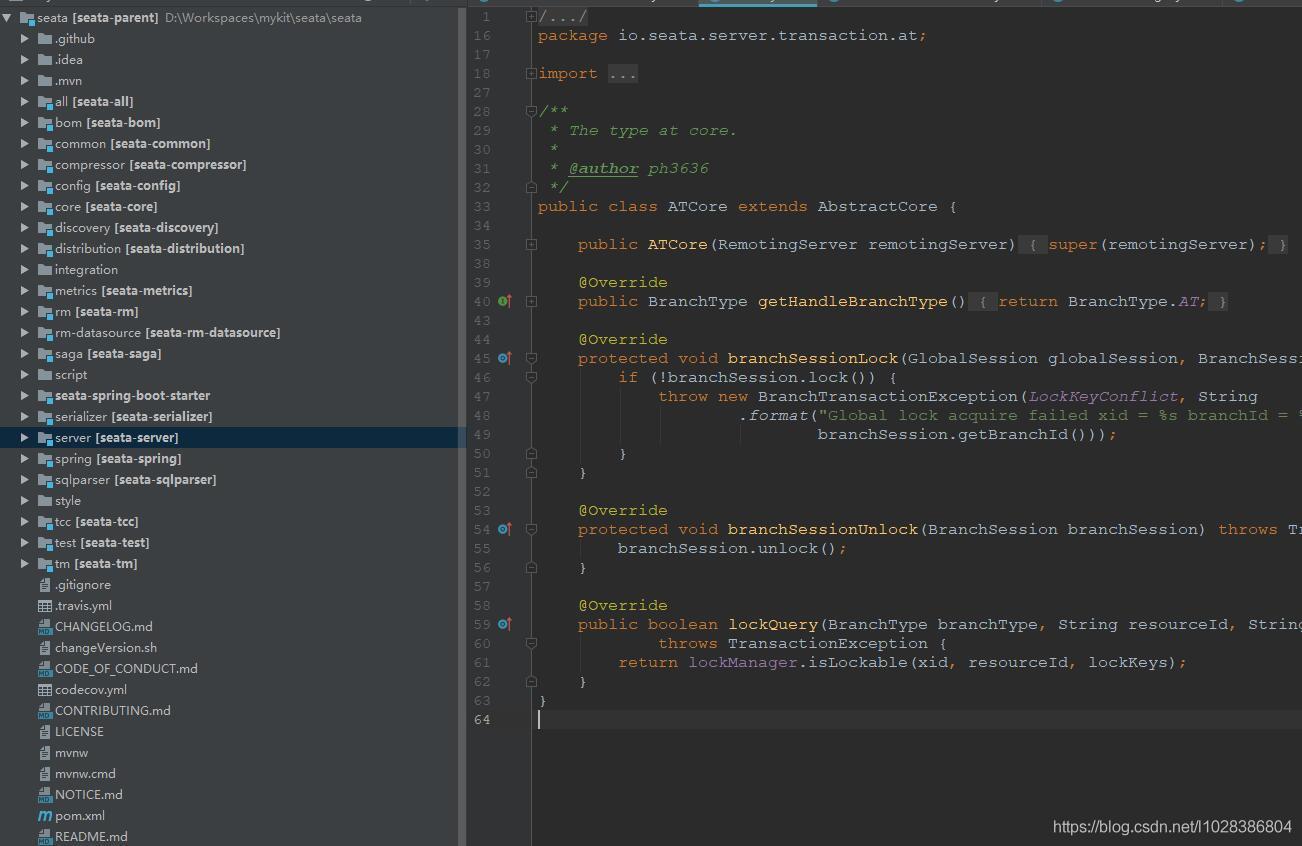Collapse the Javadoc comment on line 28
This screenshot has width=1302, height=846.
532,111
